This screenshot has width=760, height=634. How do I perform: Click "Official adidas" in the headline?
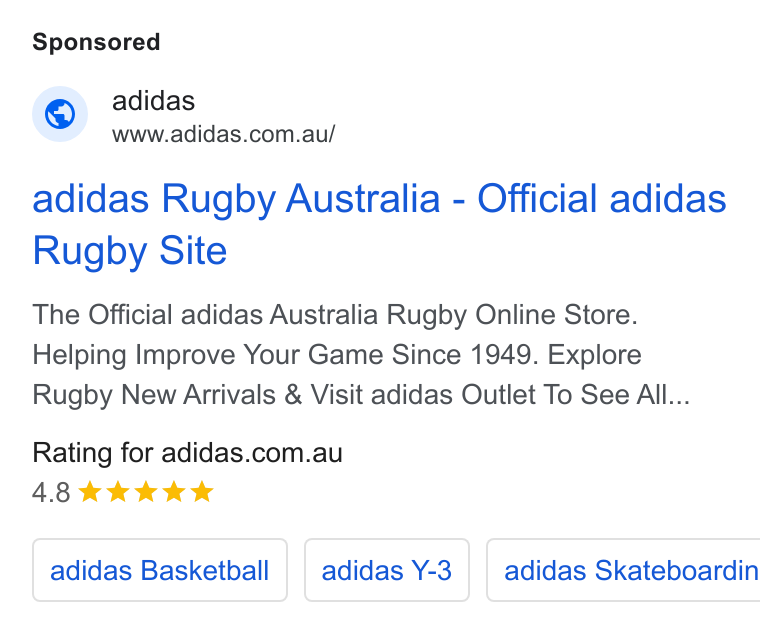tap(602, 199)
